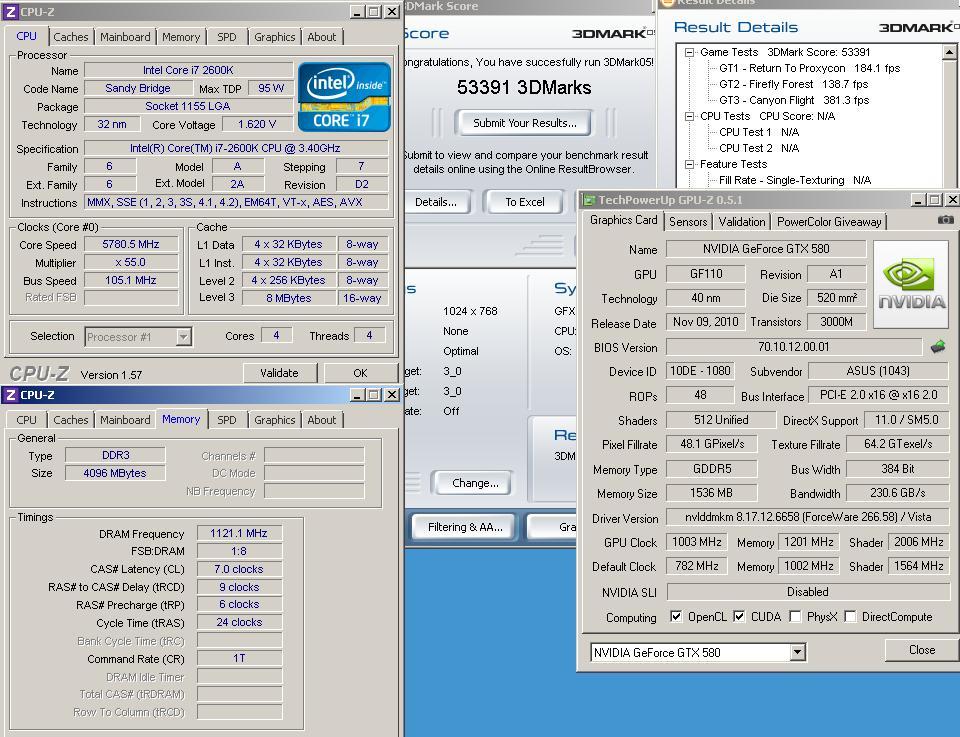Click the Bandwidth value 230.6 GB/s

pyautogui.click(x=898, y=493)
